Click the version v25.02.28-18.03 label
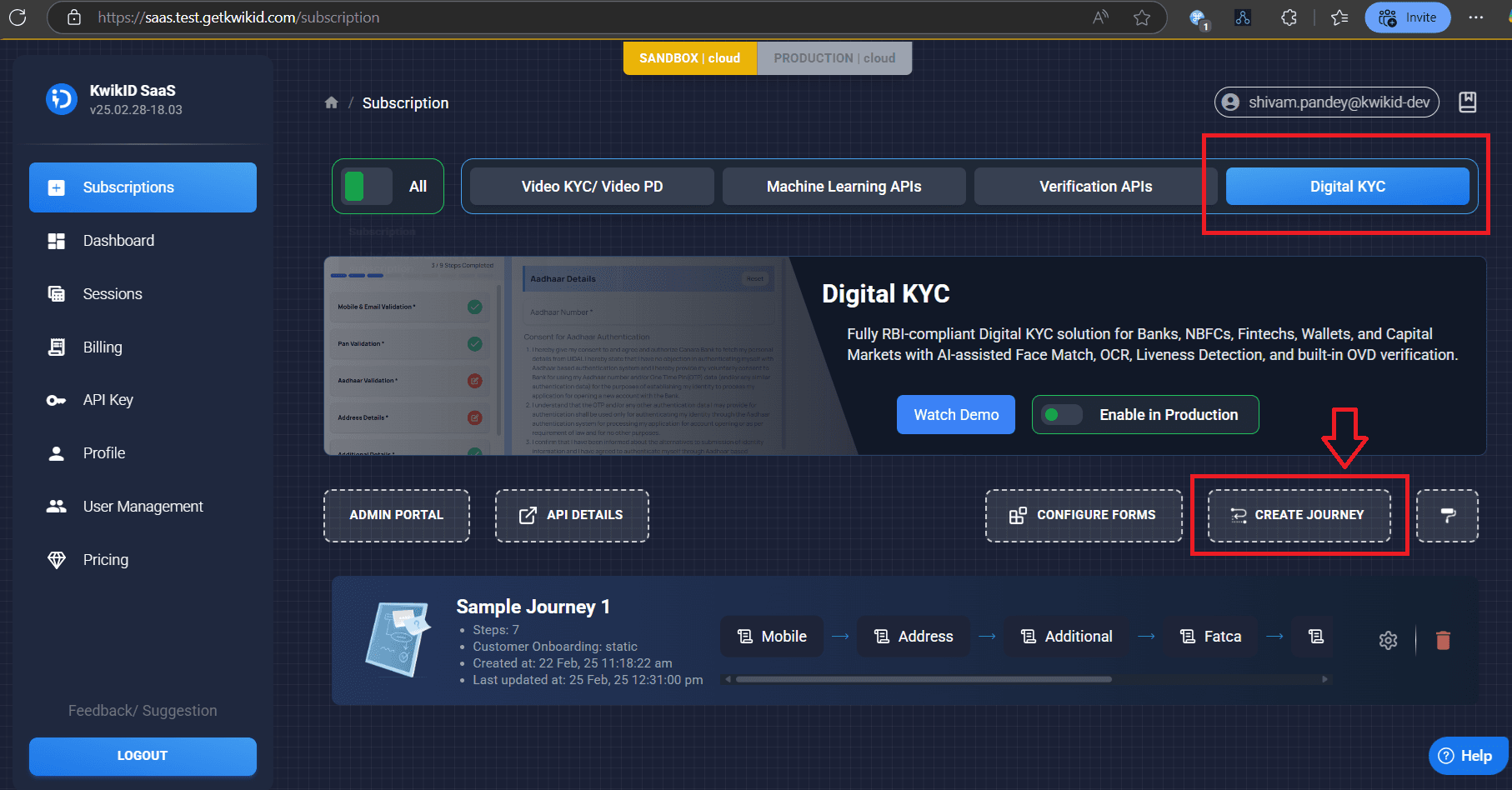Screen dimensions: 1512x790 136,110
